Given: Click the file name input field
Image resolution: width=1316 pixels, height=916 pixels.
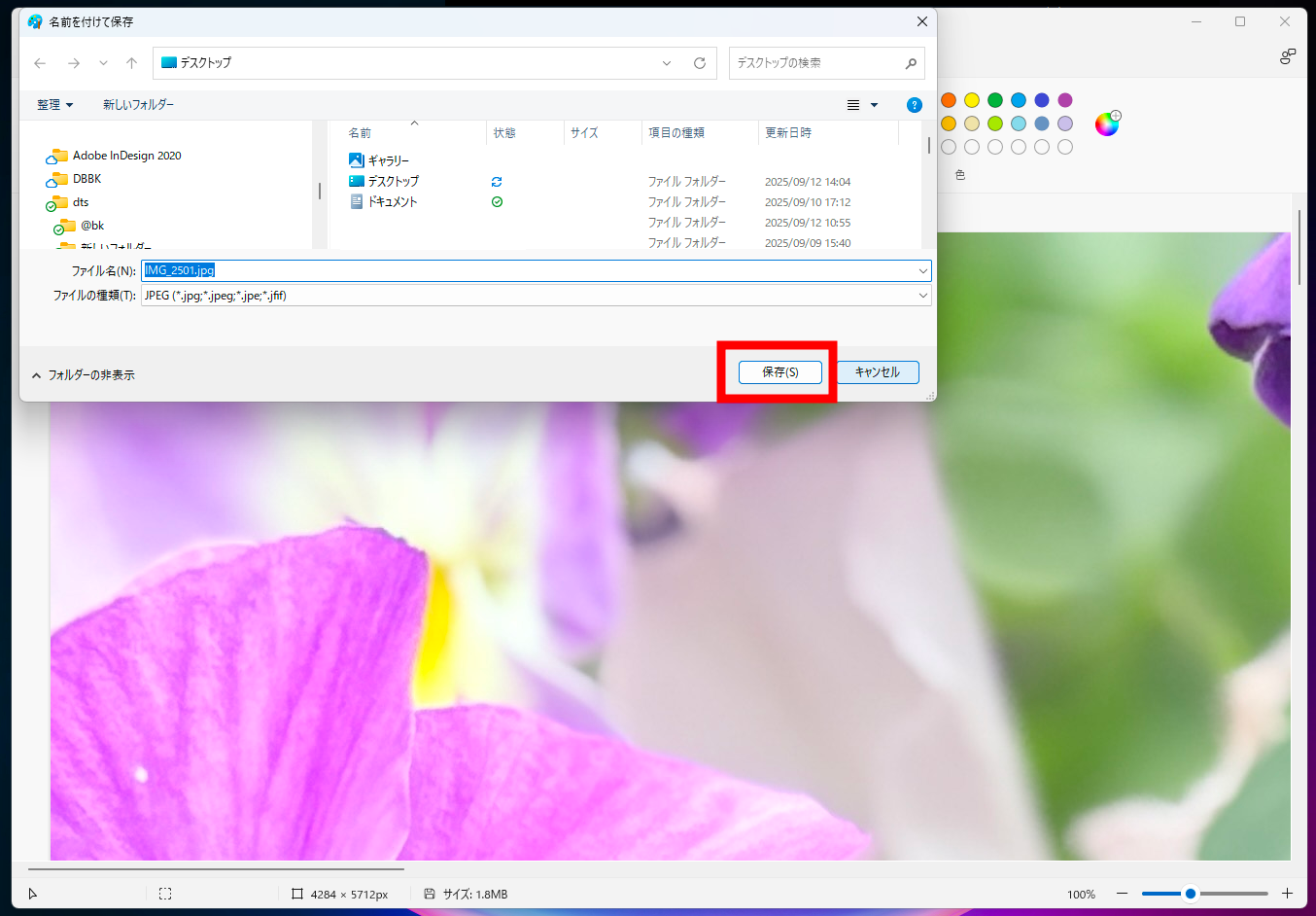Looking at the screenshot, I should 535,270.
